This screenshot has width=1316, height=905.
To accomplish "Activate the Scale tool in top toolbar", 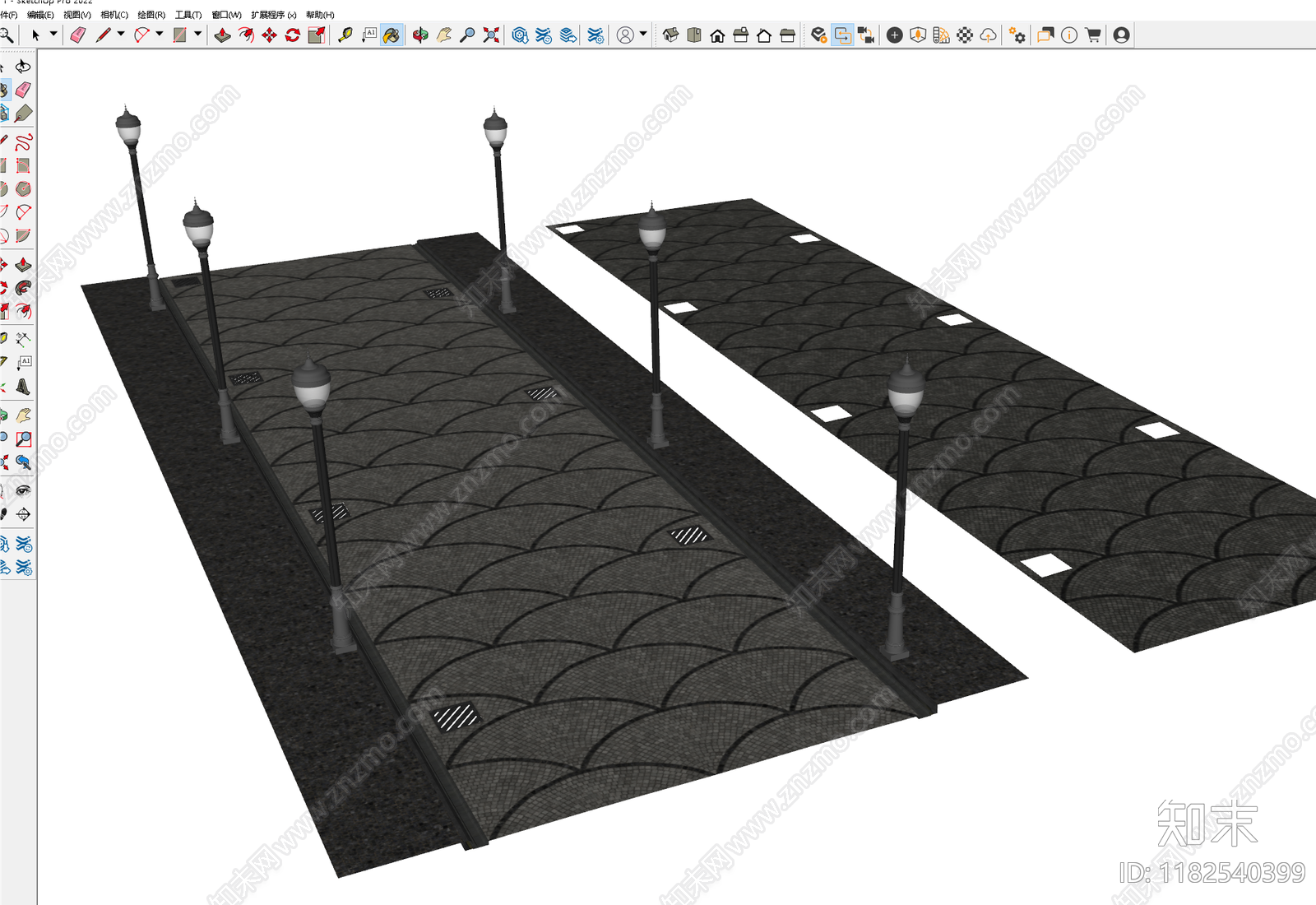I will pyautogui.click(x=317, y=35).
